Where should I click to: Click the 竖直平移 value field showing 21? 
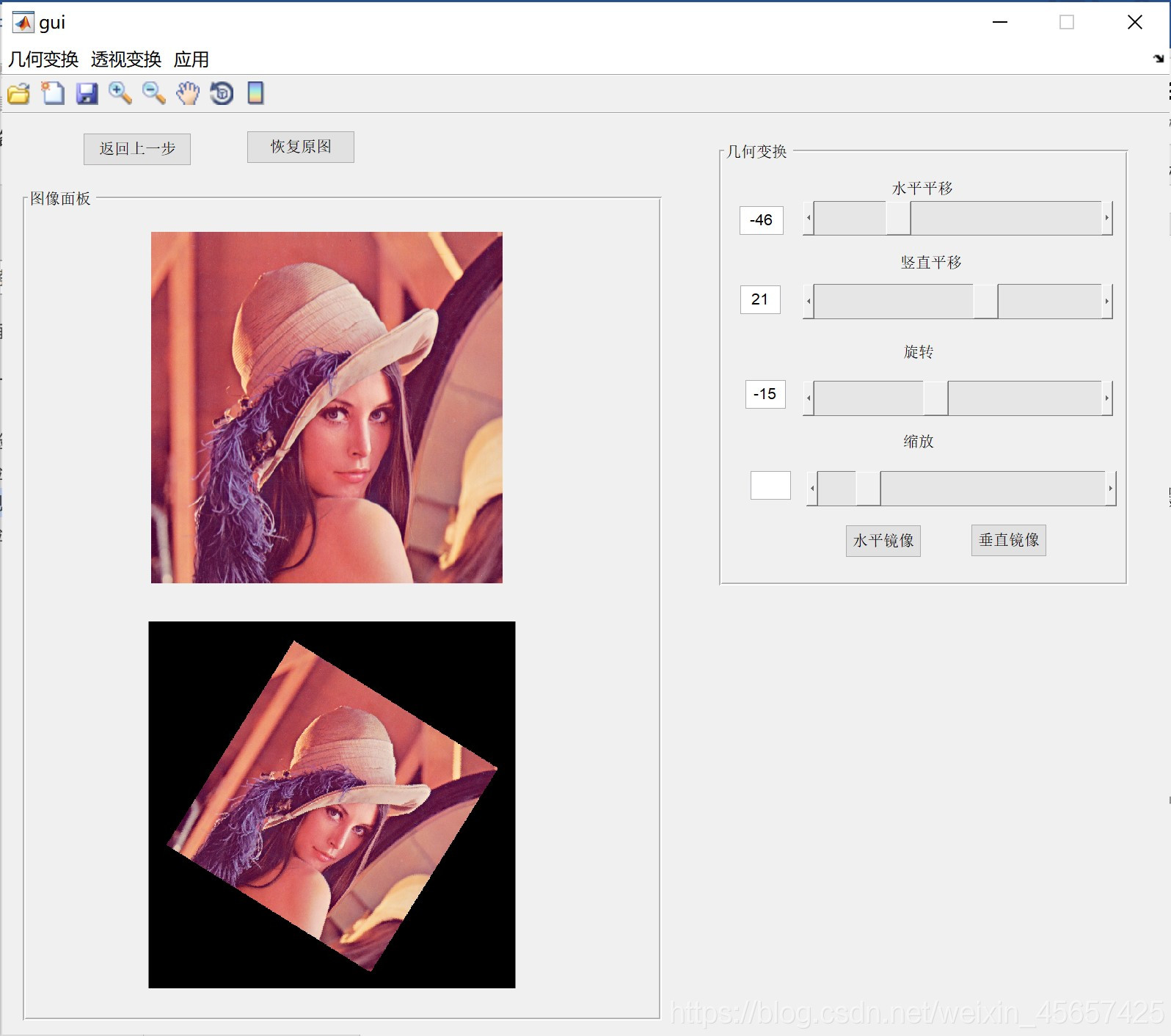pyautogui.click(x=760, y=299)
